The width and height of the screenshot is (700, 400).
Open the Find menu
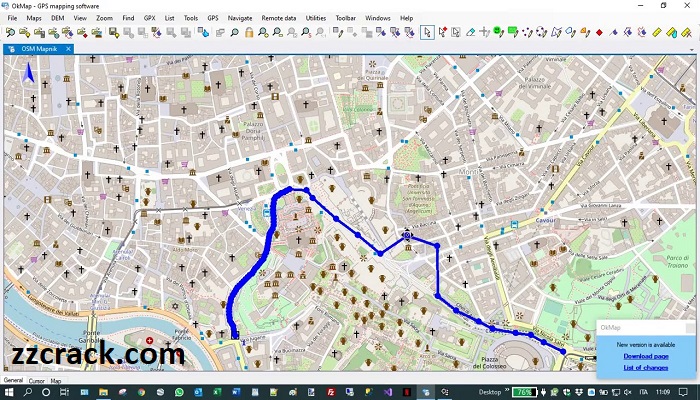click(128, 18)
